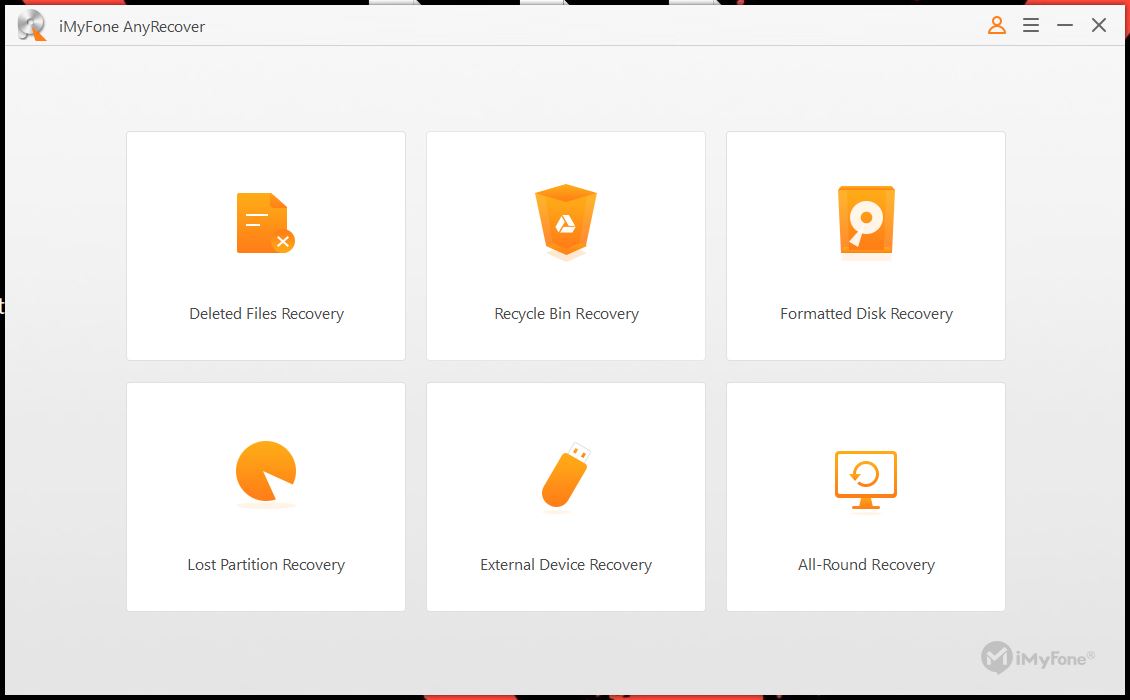Click the Formatted Disk Recovery drive icon
Image resolution: width=1130 pixels, height=700 pixels.
[x=866, y=221]
